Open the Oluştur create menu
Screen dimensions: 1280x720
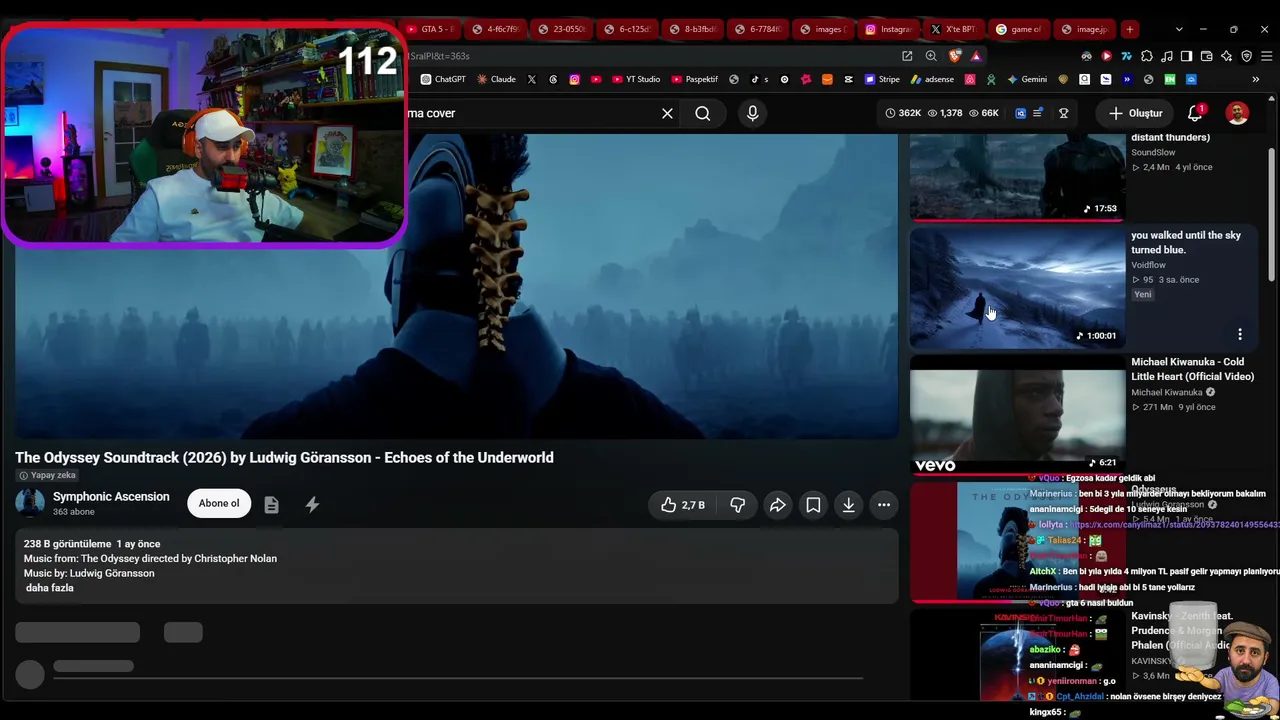pyautogui.click(x=1136, y=113)
